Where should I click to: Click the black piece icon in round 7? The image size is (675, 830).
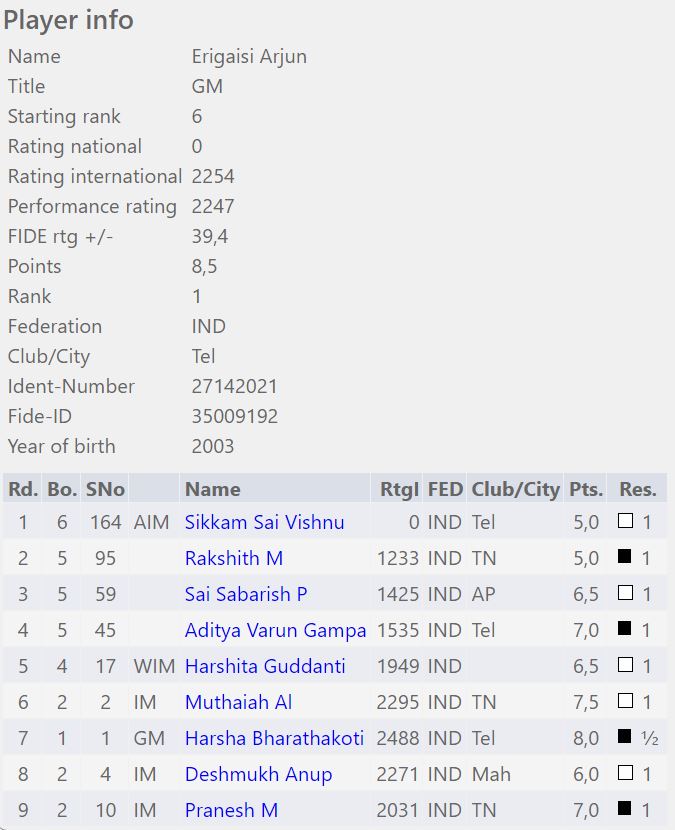[x=625, y=737]
